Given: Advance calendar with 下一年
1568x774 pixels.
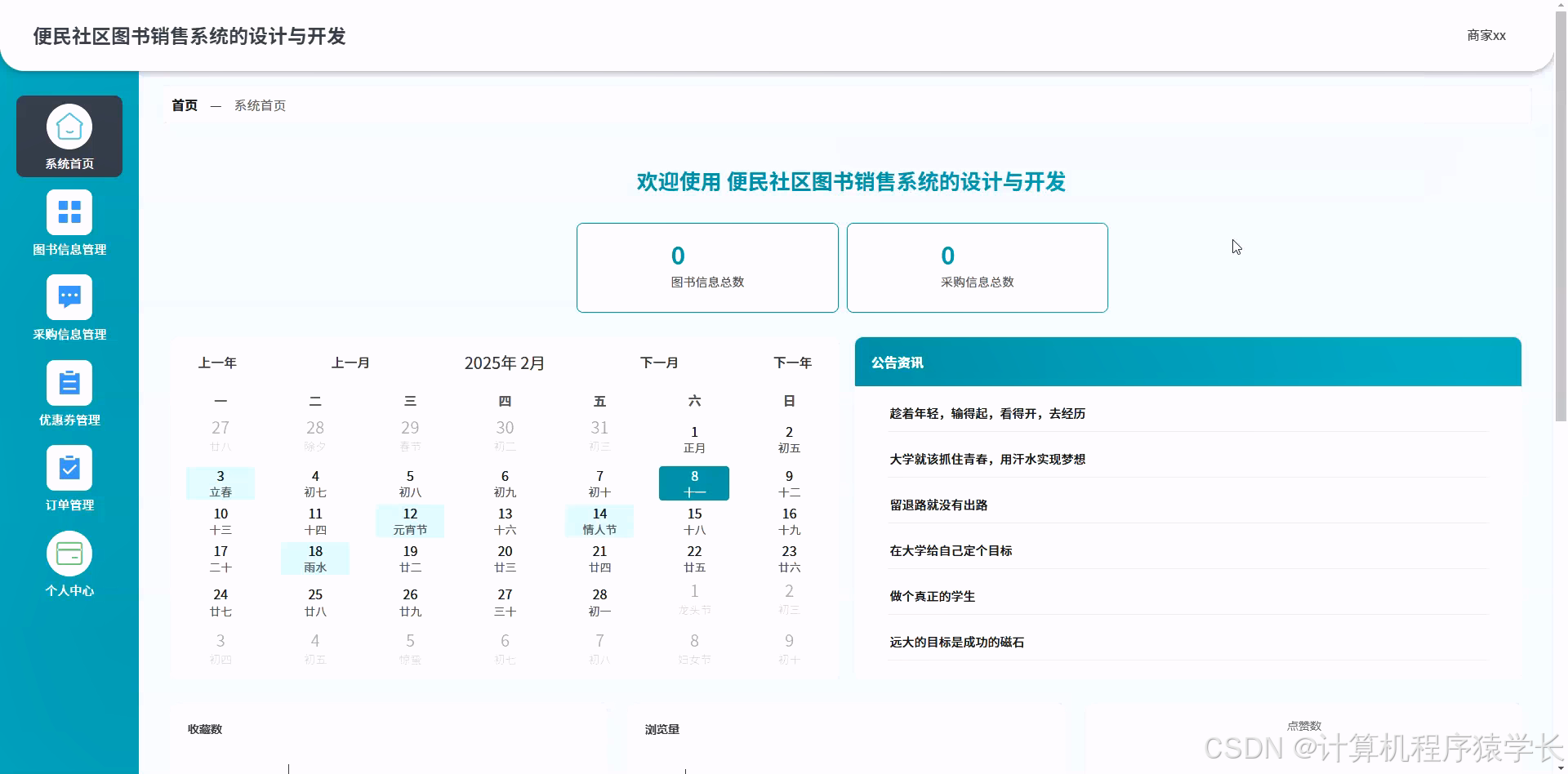Looking at the screenshot, I should 792,363.
